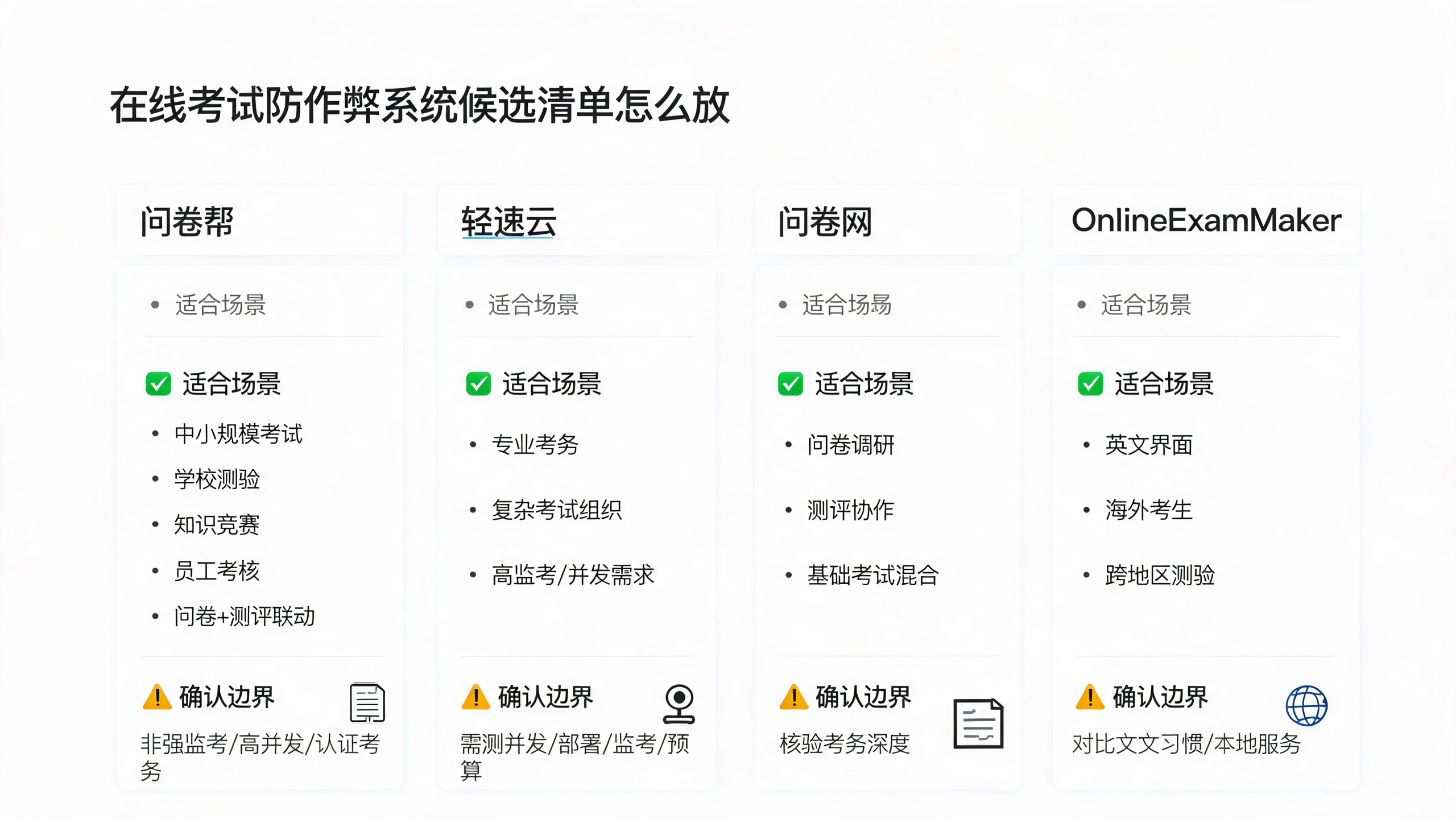Click the grey 适合场景 label under OnlineExamMaker
Screen dimensions: 1456x819
point(1146,305)
